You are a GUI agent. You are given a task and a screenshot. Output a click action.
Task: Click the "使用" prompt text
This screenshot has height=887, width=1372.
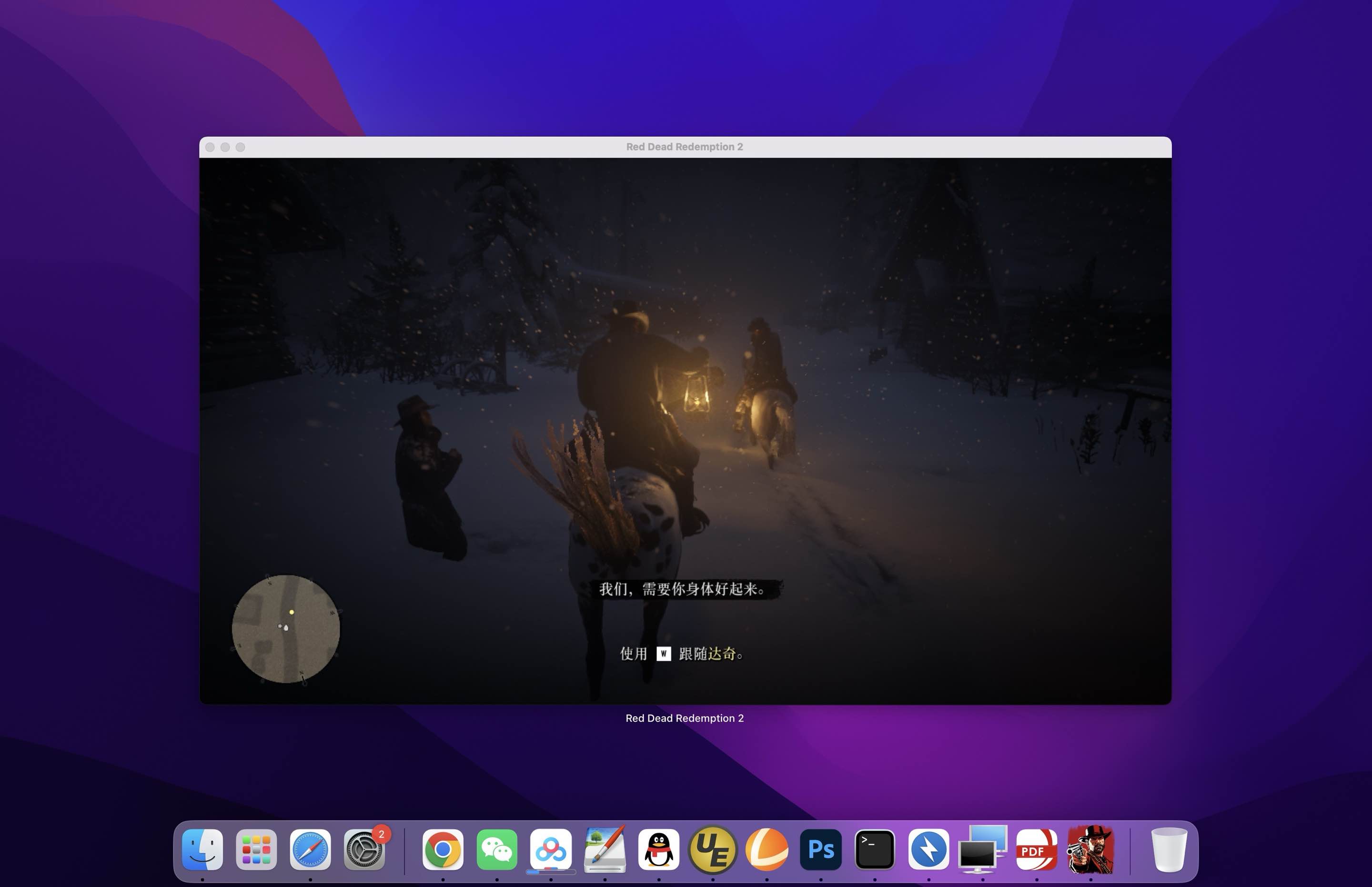pos(634,654)
